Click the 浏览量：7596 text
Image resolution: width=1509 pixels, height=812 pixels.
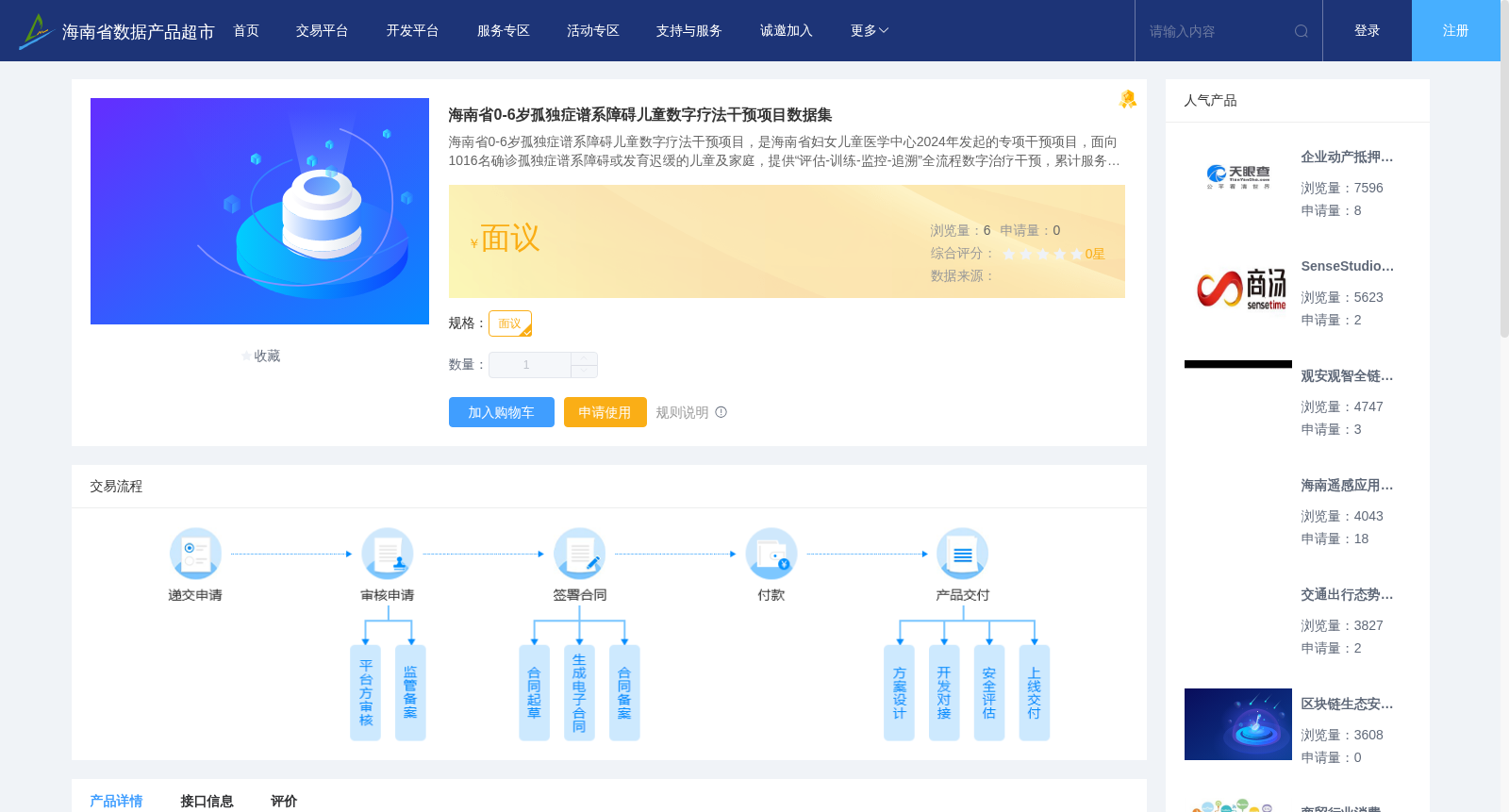click(x=1342, y=189)
